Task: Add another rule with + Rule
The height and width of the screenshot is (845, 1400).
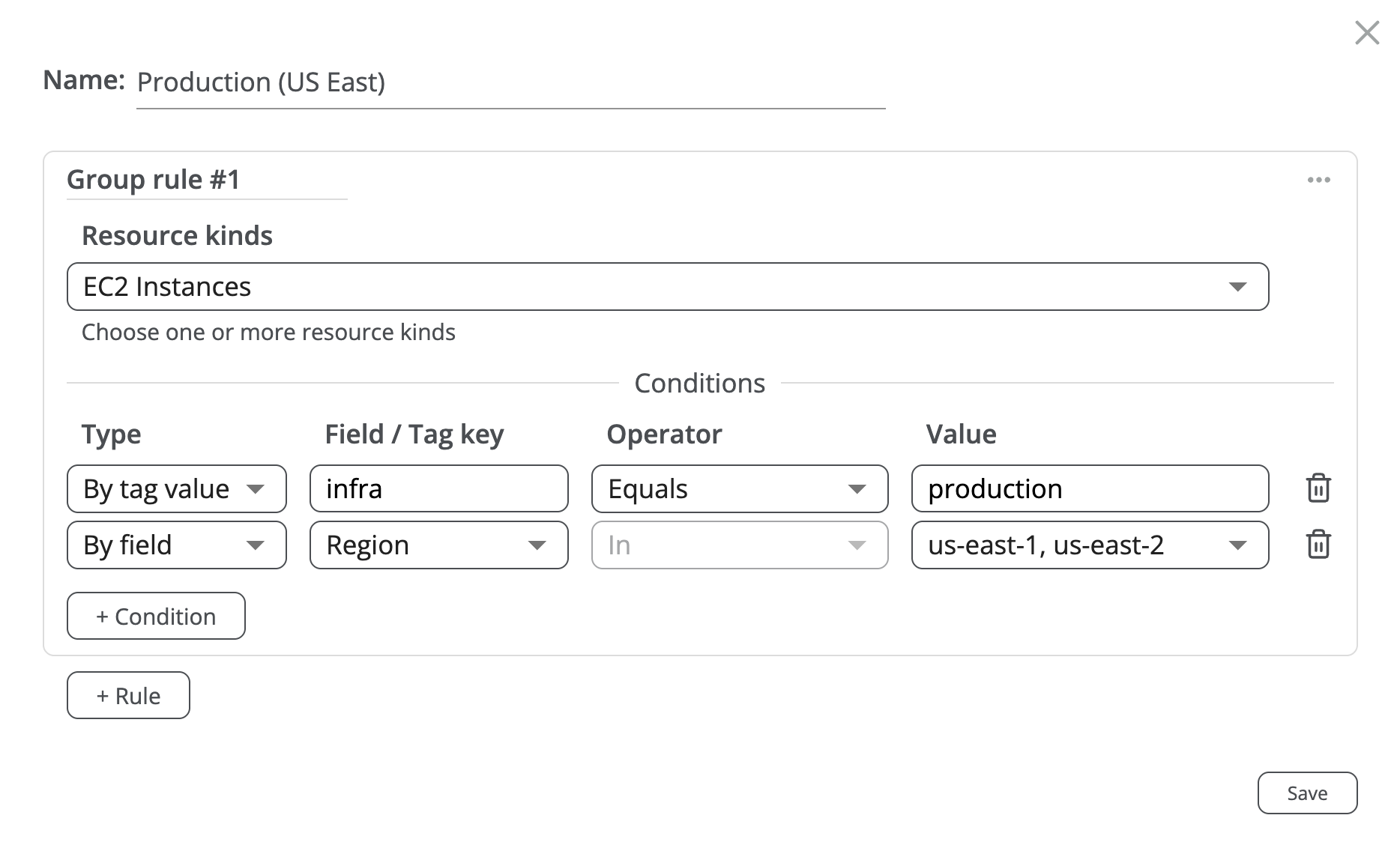Action: 128,696
